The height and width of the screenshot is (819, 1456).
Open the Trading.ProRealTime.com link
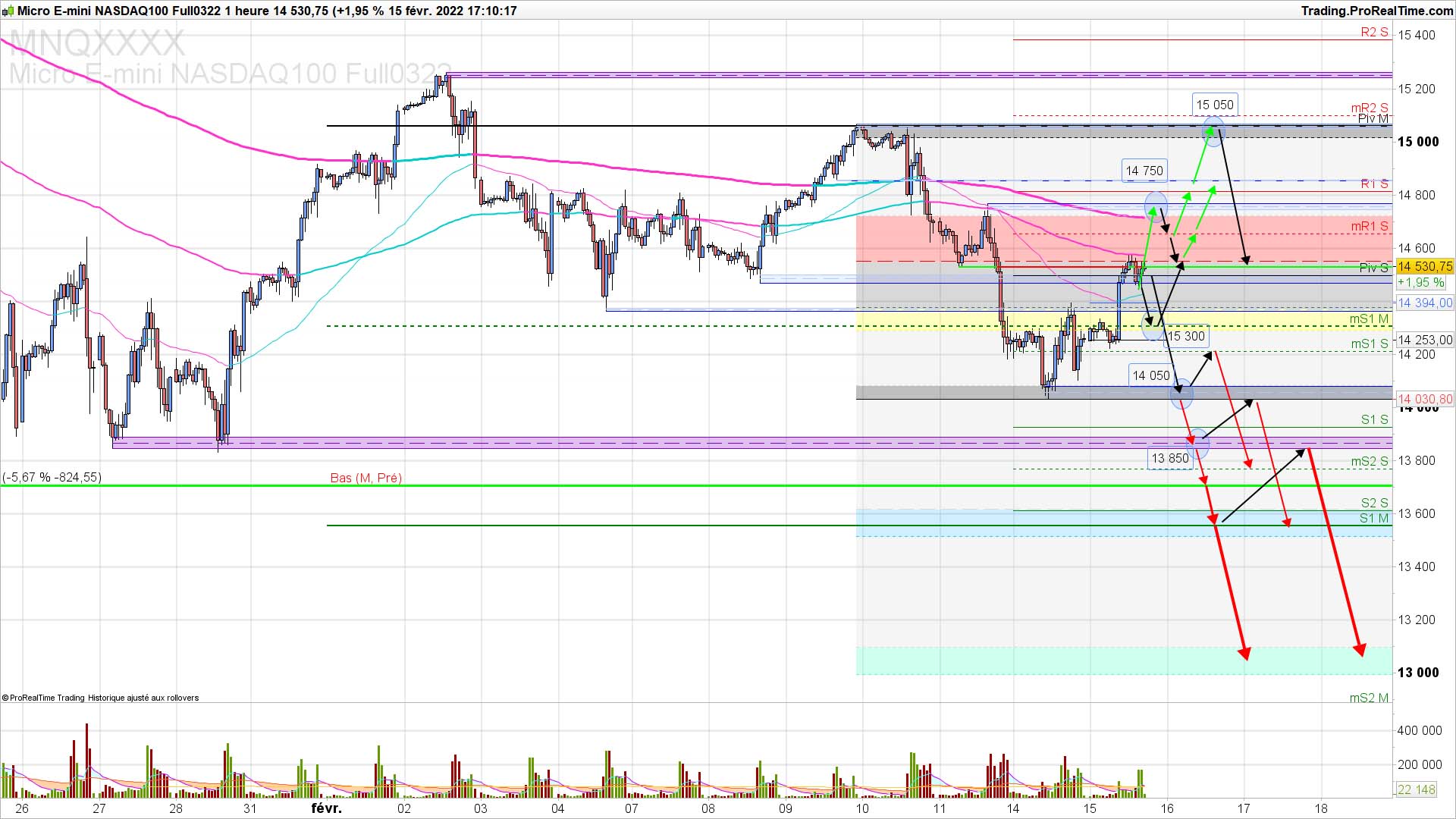[x=1376, y=11]
